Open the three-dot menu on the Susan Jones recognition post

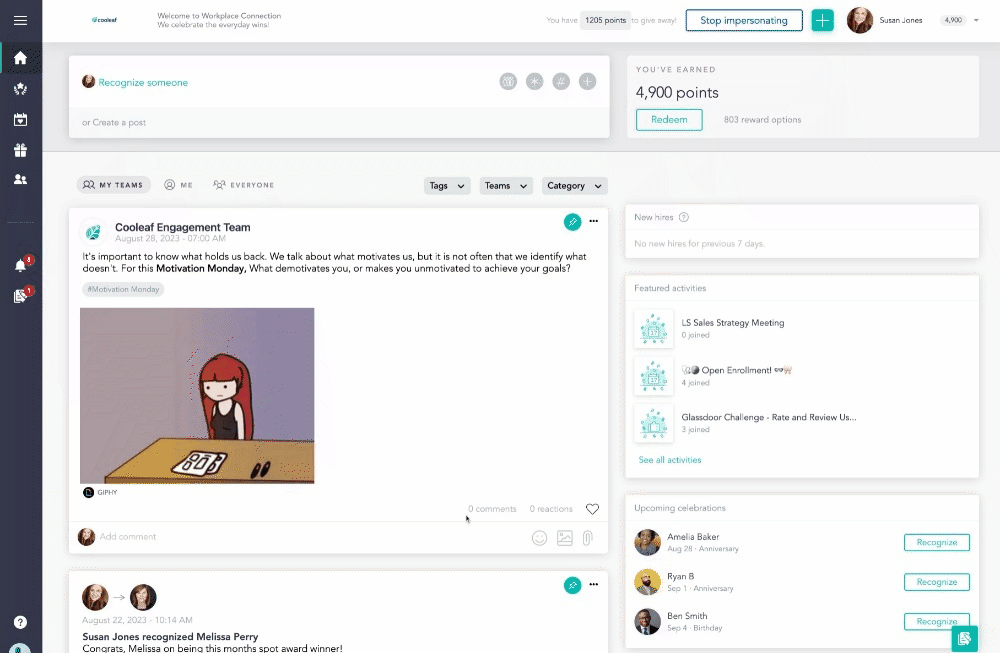[594, 585]
